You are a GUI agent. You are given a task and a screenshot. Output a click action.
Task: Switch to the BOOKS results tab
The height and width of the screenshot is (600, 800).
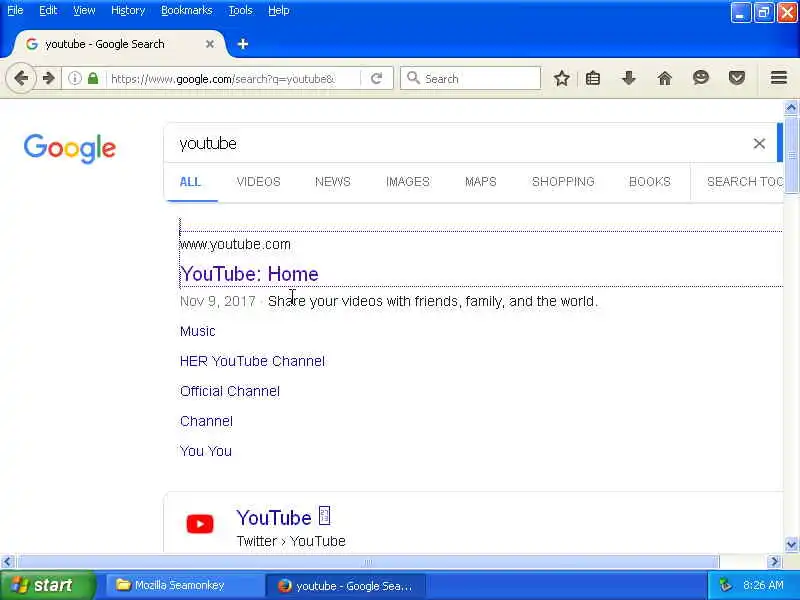(649, 182)
